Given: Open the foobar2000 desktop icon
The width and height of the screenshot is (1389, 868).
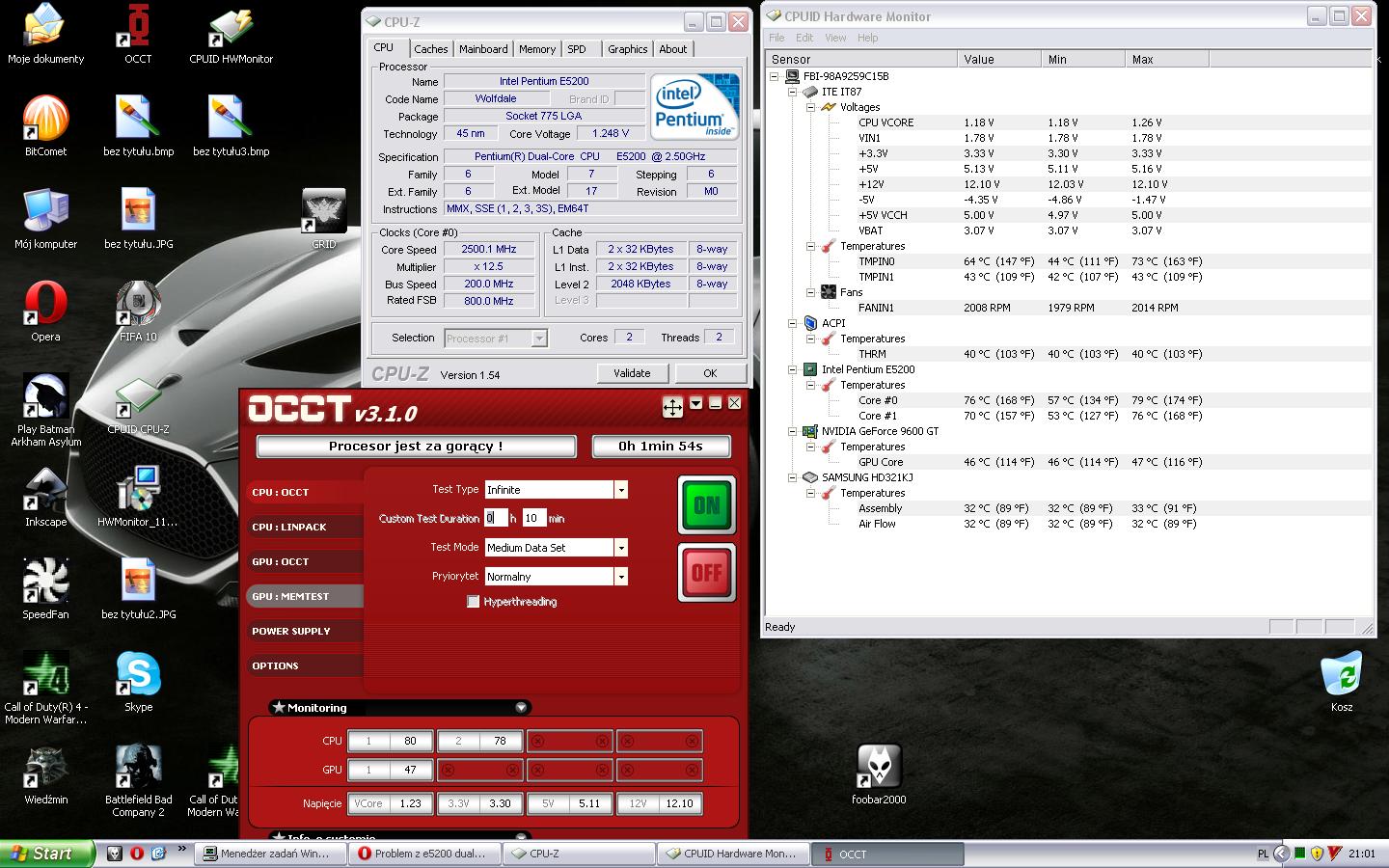Looking at the screenshot, I should pos(879,774).
